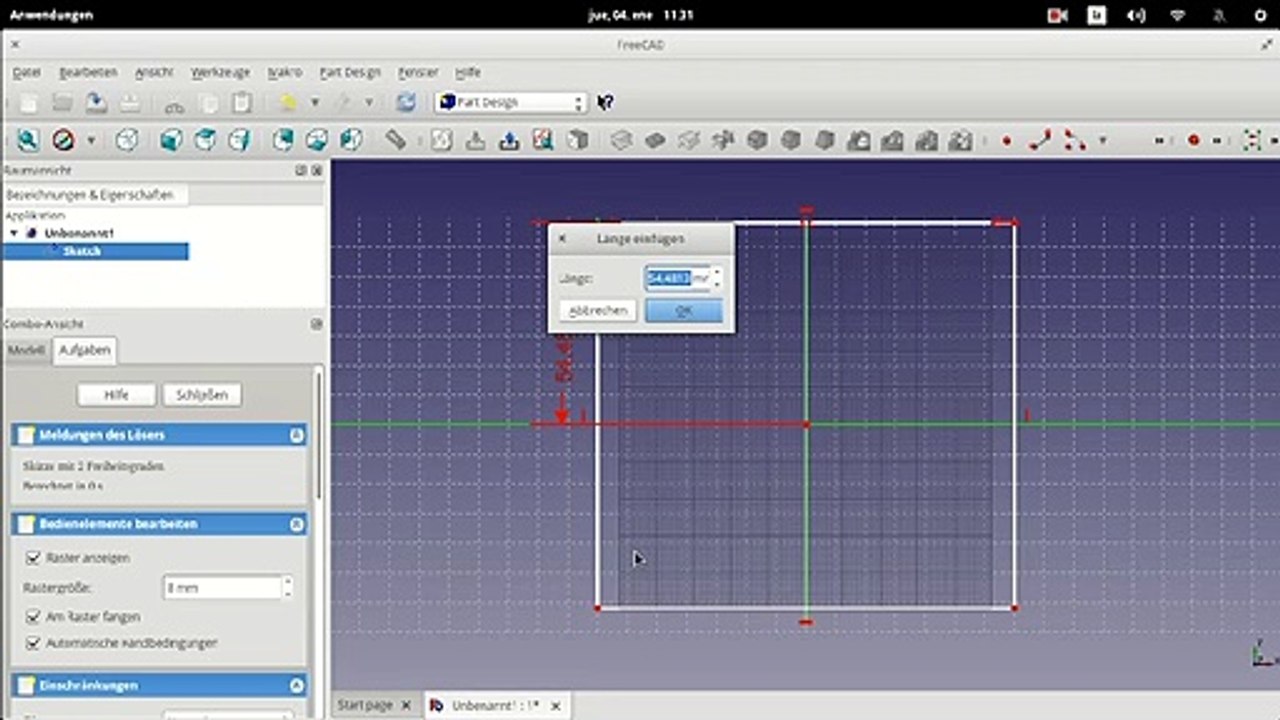This screenshot has width=1280, height=720.
Task: Close the Unbenannt document tab
Action: pyautogui.click(x=555, y=705)
